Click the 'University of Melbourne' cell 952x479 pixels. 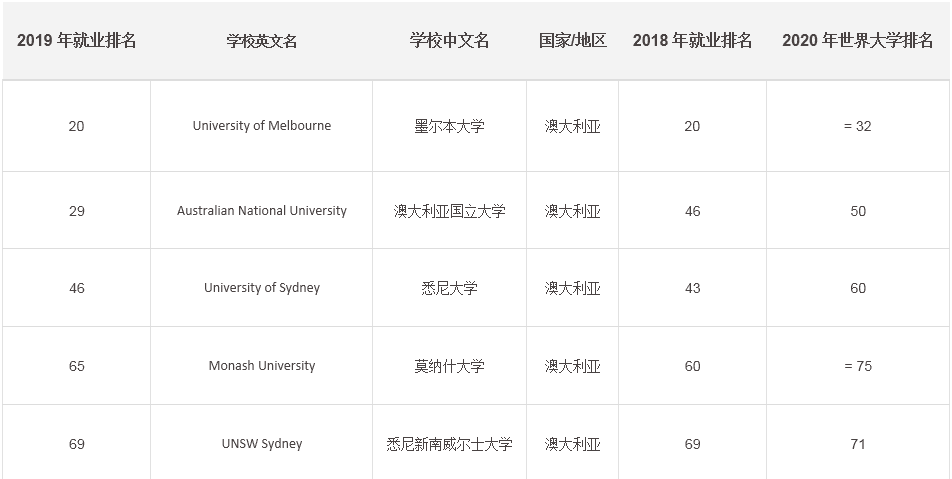point(262,126)
